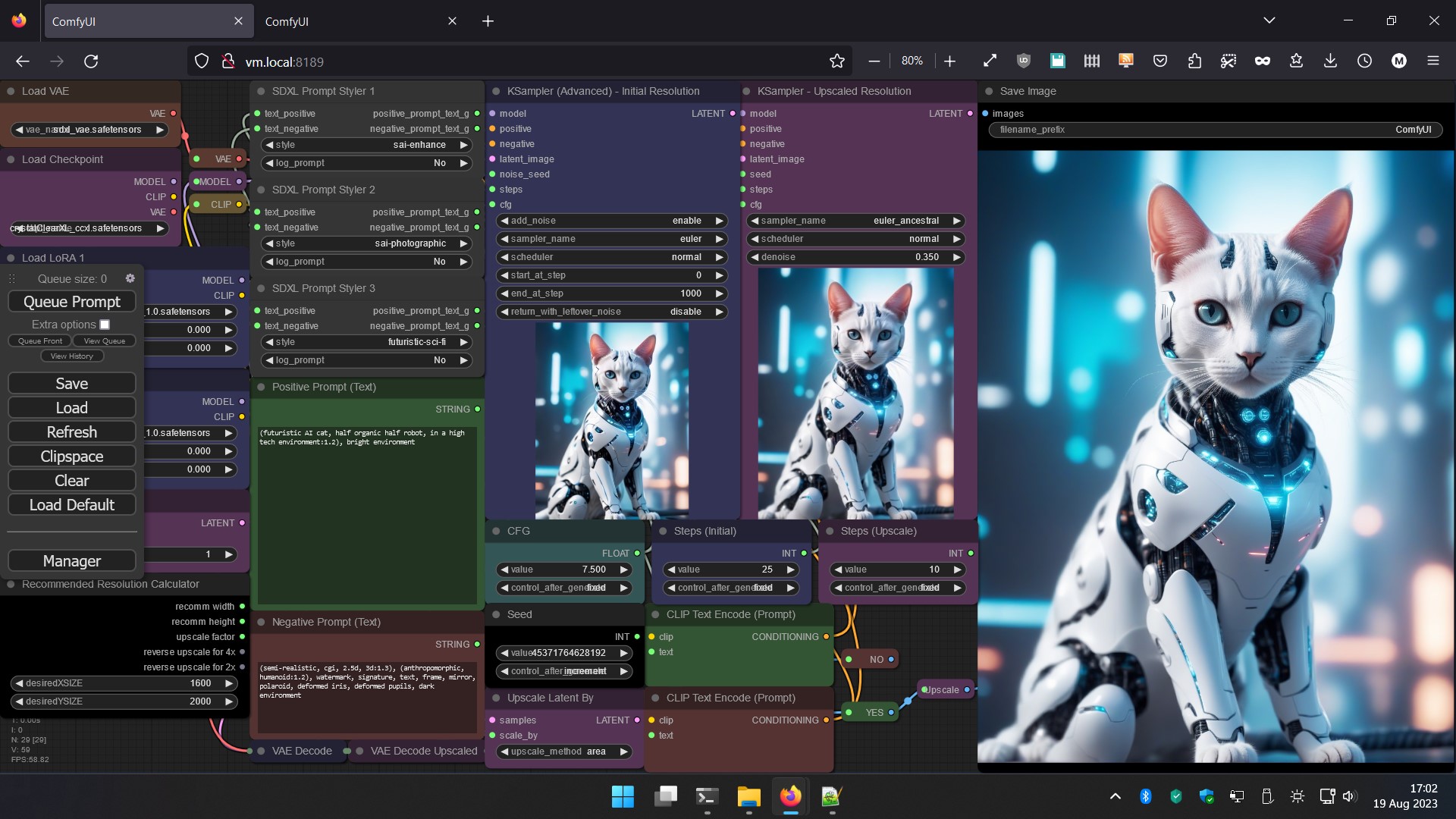Click the teal floppy disk save icon
This screenshot has width=1456, height=819.
tap(1058, 61)
